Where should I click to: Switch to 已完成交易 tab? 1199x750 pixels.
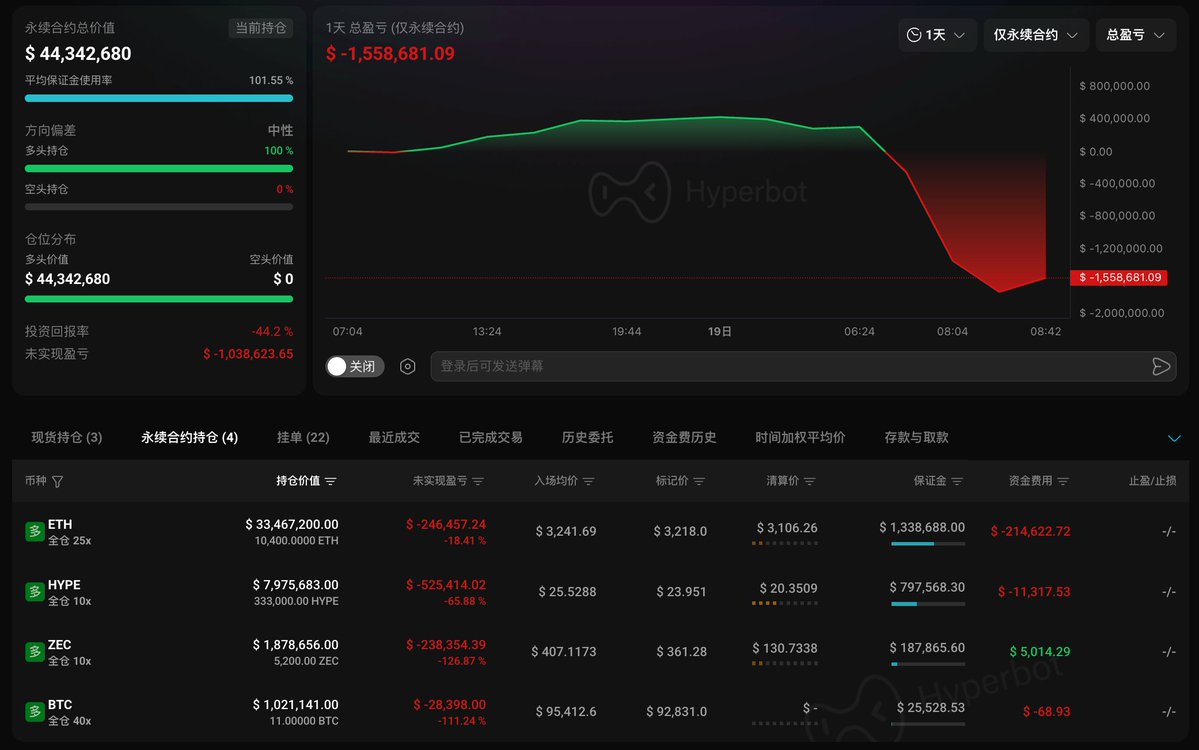[x=490, y=437]
